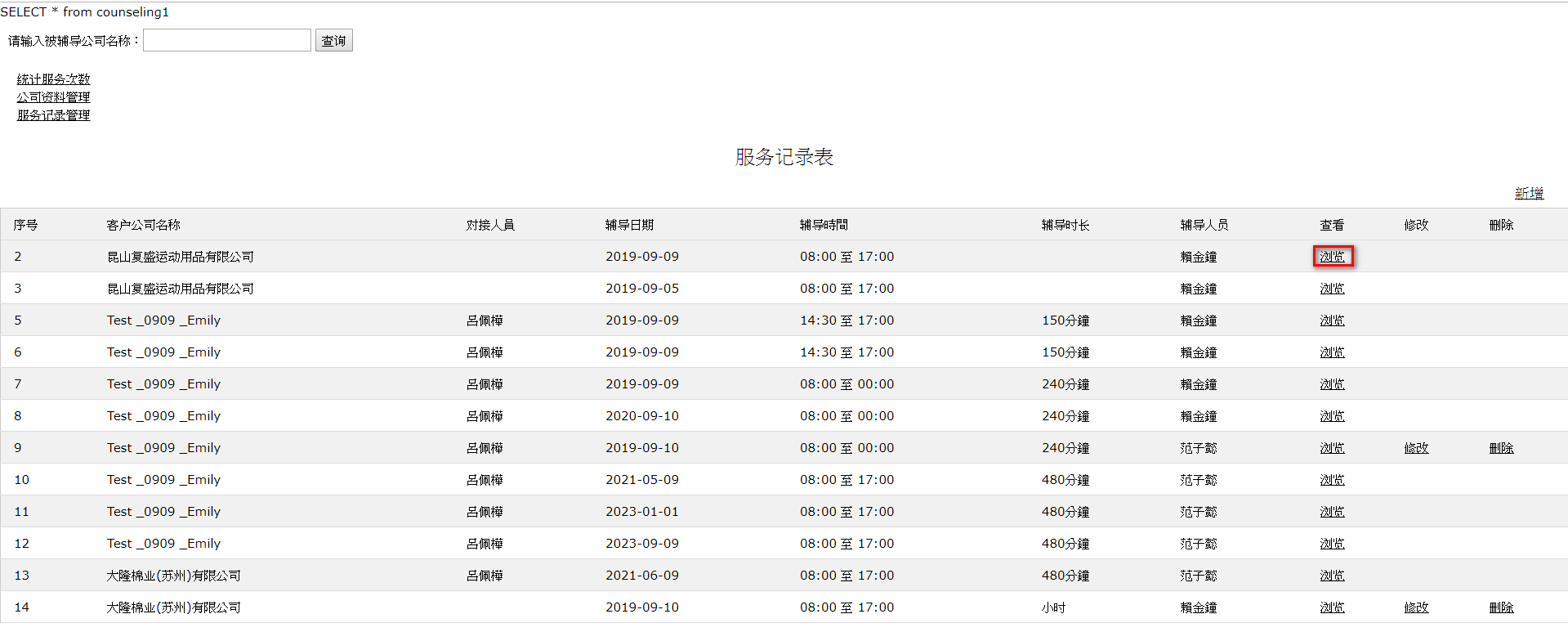Image resolution: width=1568 pixels, height=632 pixels.
Task: Click 浏览 for record 13
Action: pyautogui.click(x=1332, y=576)
